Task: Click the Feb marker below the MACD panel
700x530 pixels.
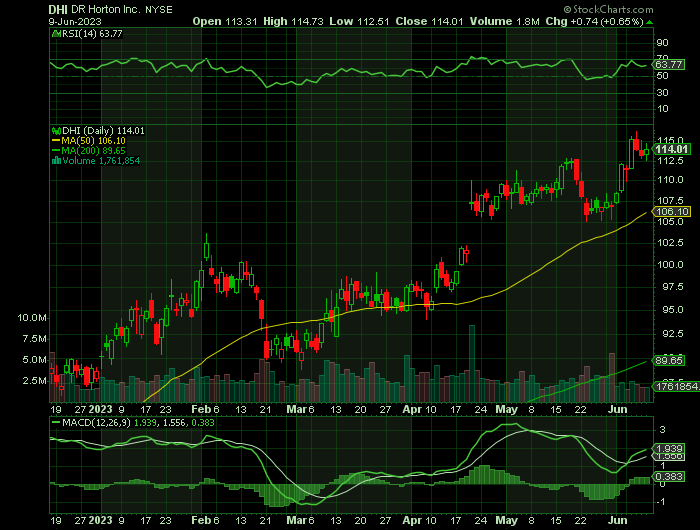Action: pyautogui.click(x=201, y=521)
